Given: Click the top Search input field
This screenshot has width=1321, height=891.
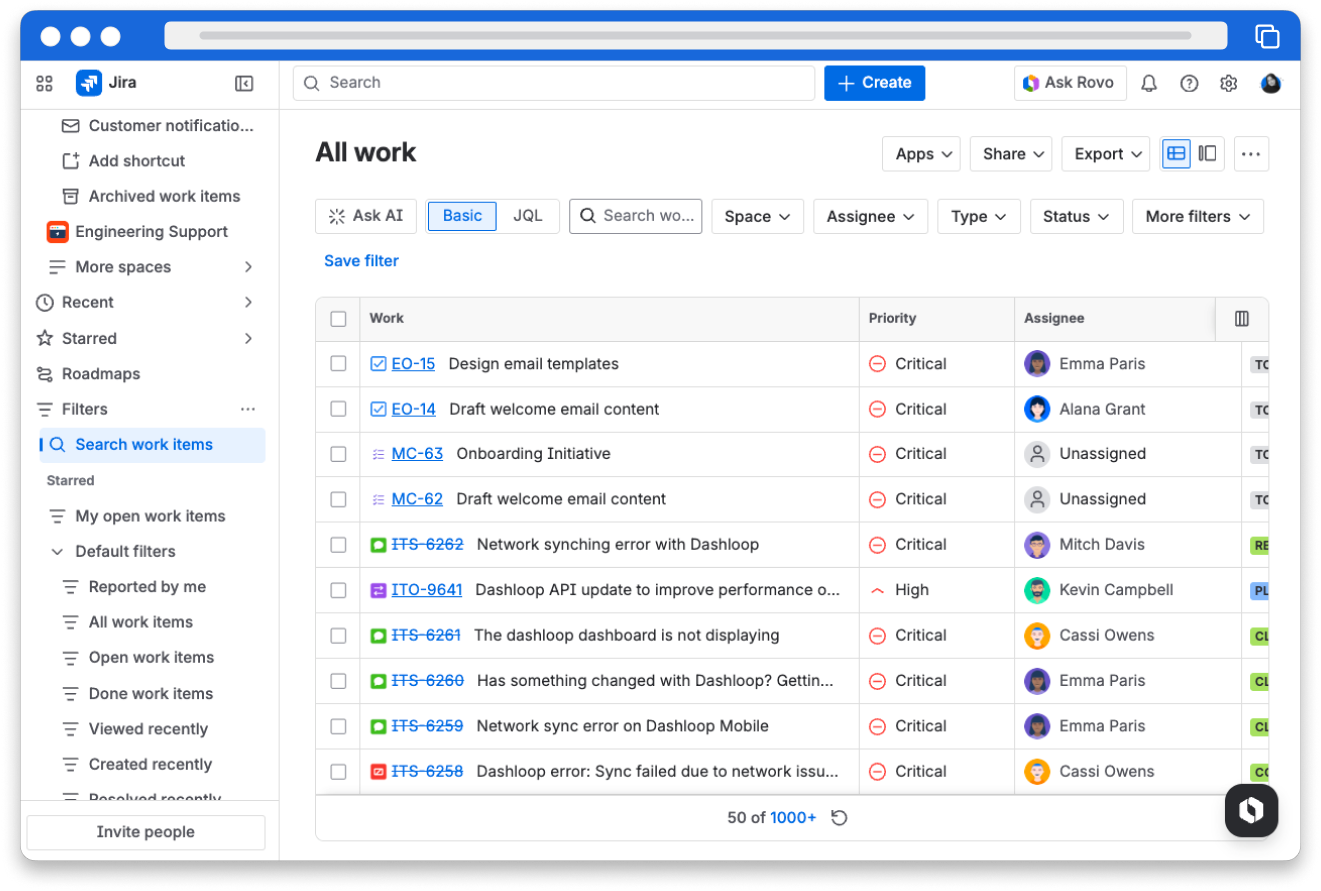Looking at the screenshot, I should pos(554,83).
